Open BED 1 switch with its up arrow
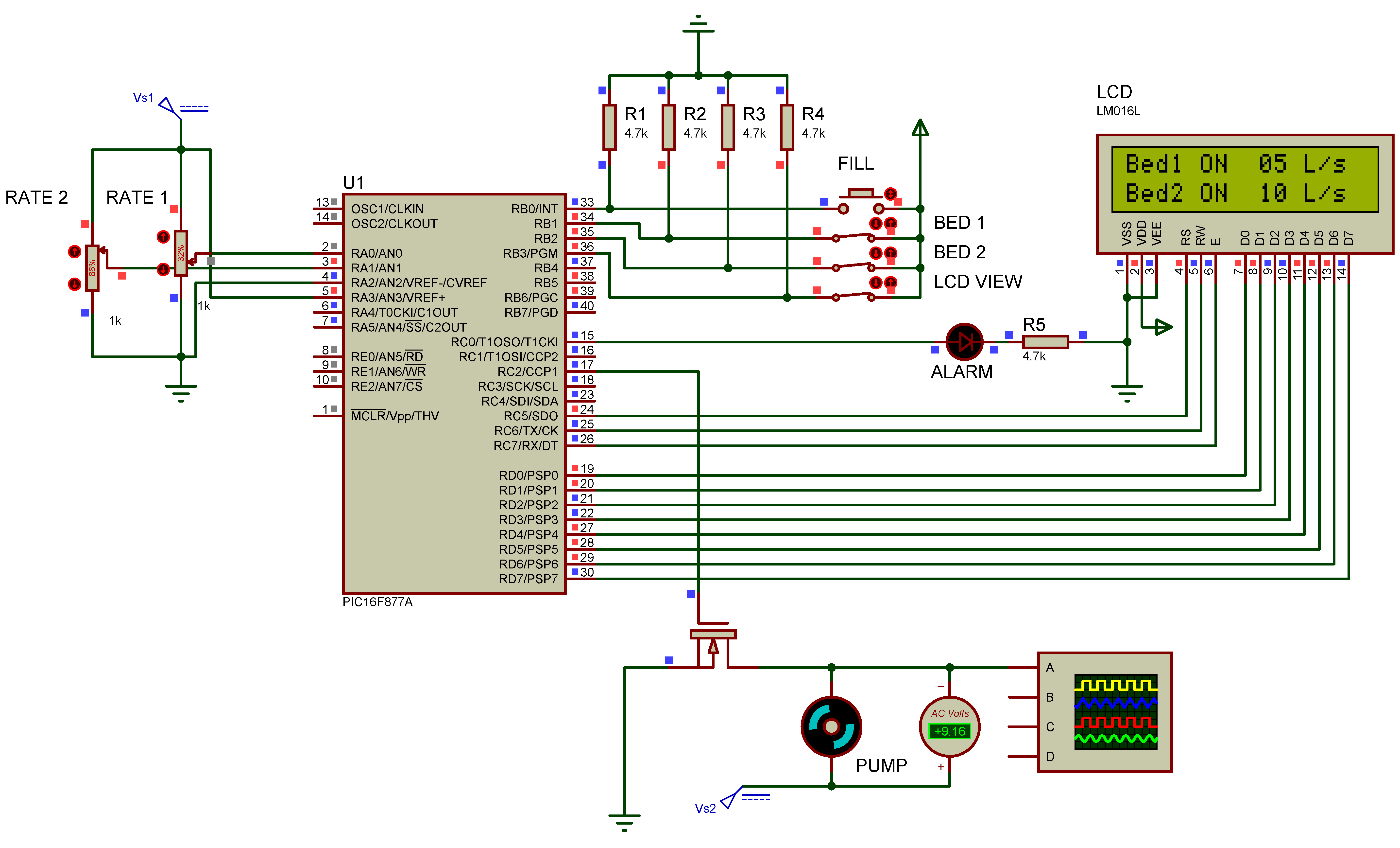1400x848 pixels. (x=890, y=223)
